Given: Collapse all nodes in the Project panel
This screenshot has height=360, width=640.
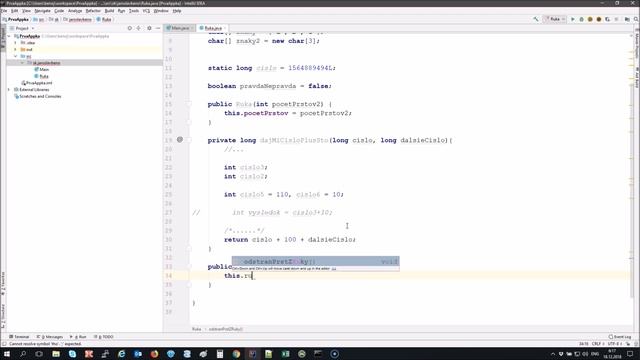Looking at the screenshot, I should [x=139, y=28].
